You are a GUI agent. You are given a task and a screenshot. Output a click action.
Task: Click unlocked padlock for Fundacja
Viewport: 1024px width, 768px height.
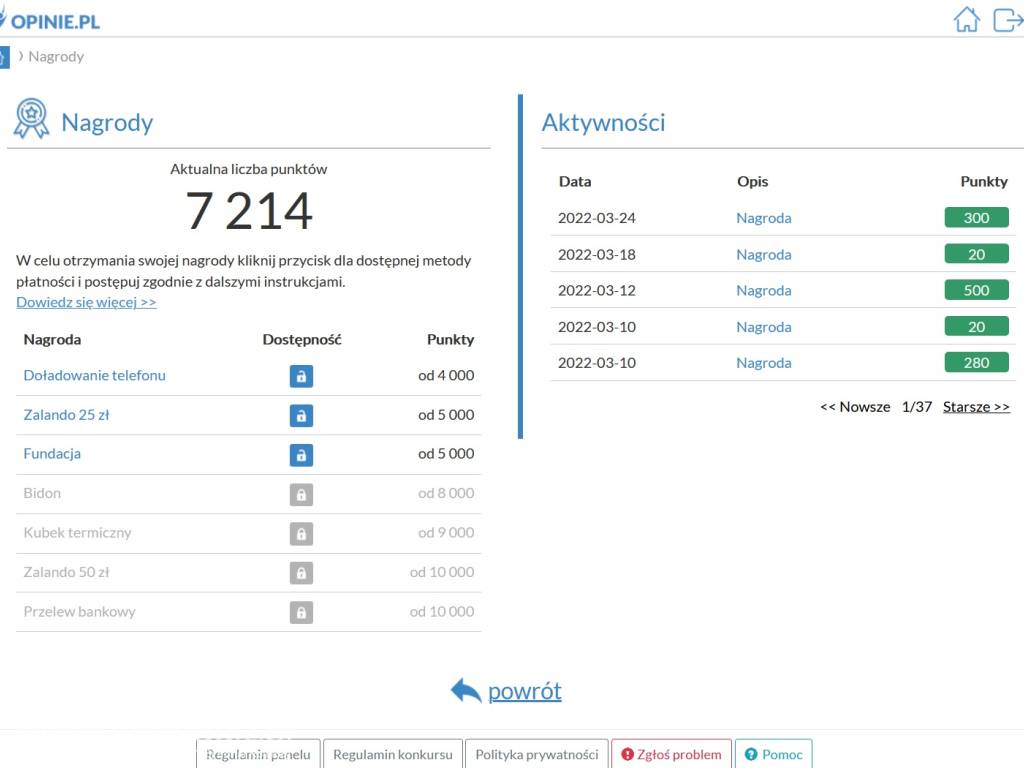301,455
